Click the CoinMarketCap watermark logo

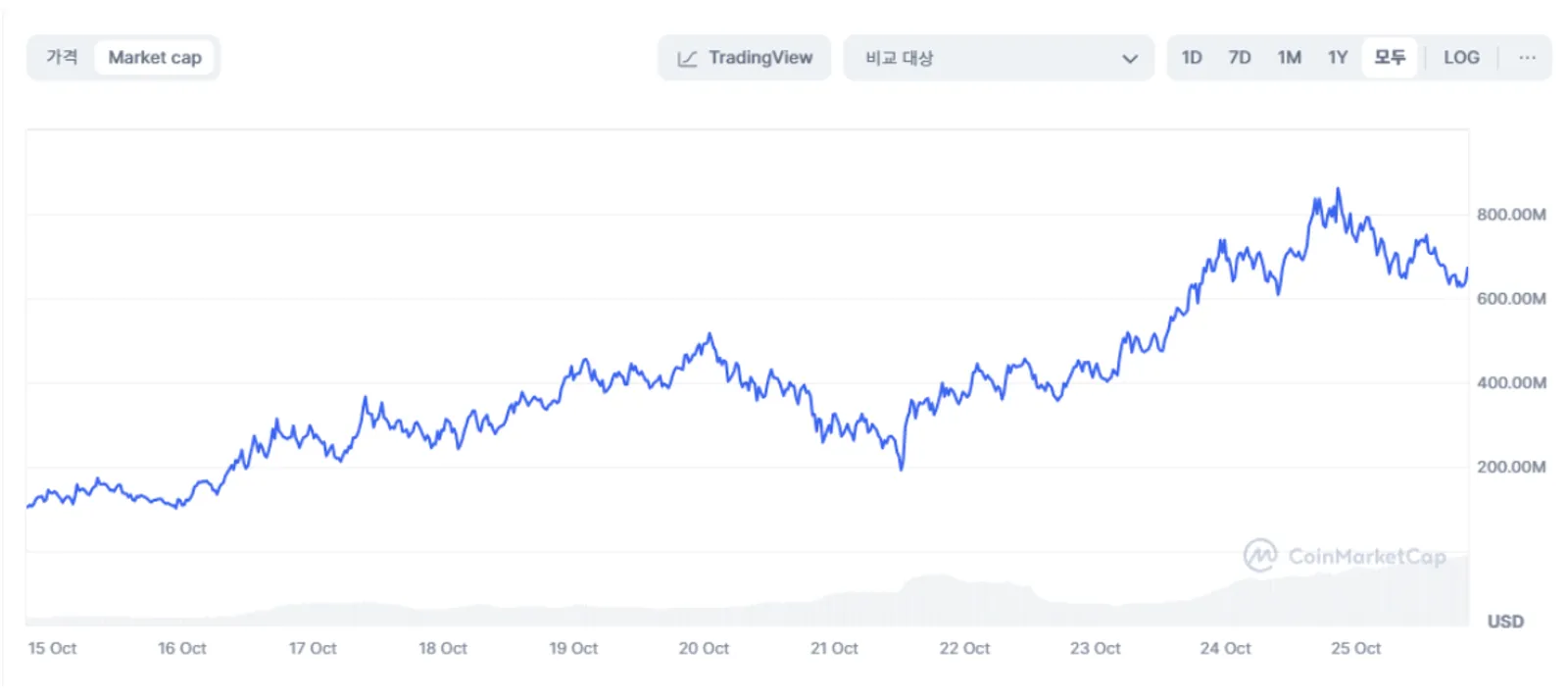1260,556
